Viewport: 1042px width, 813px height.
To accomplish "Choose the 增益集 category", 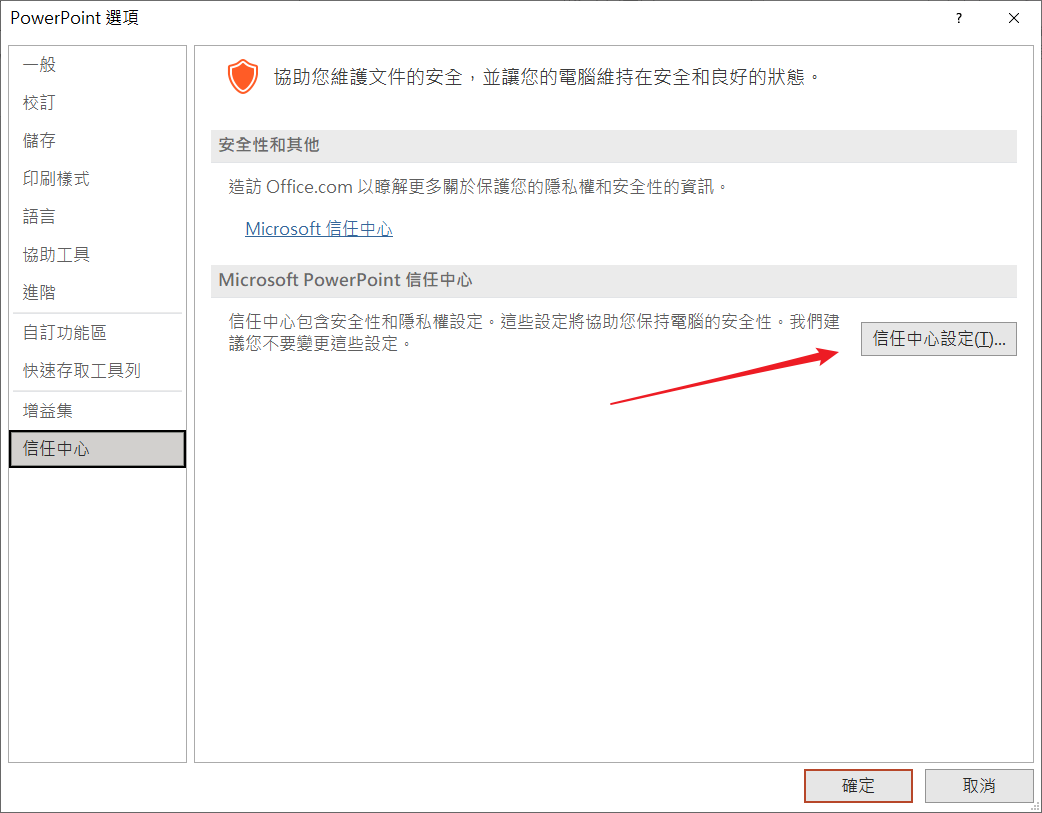I will 97,411.
